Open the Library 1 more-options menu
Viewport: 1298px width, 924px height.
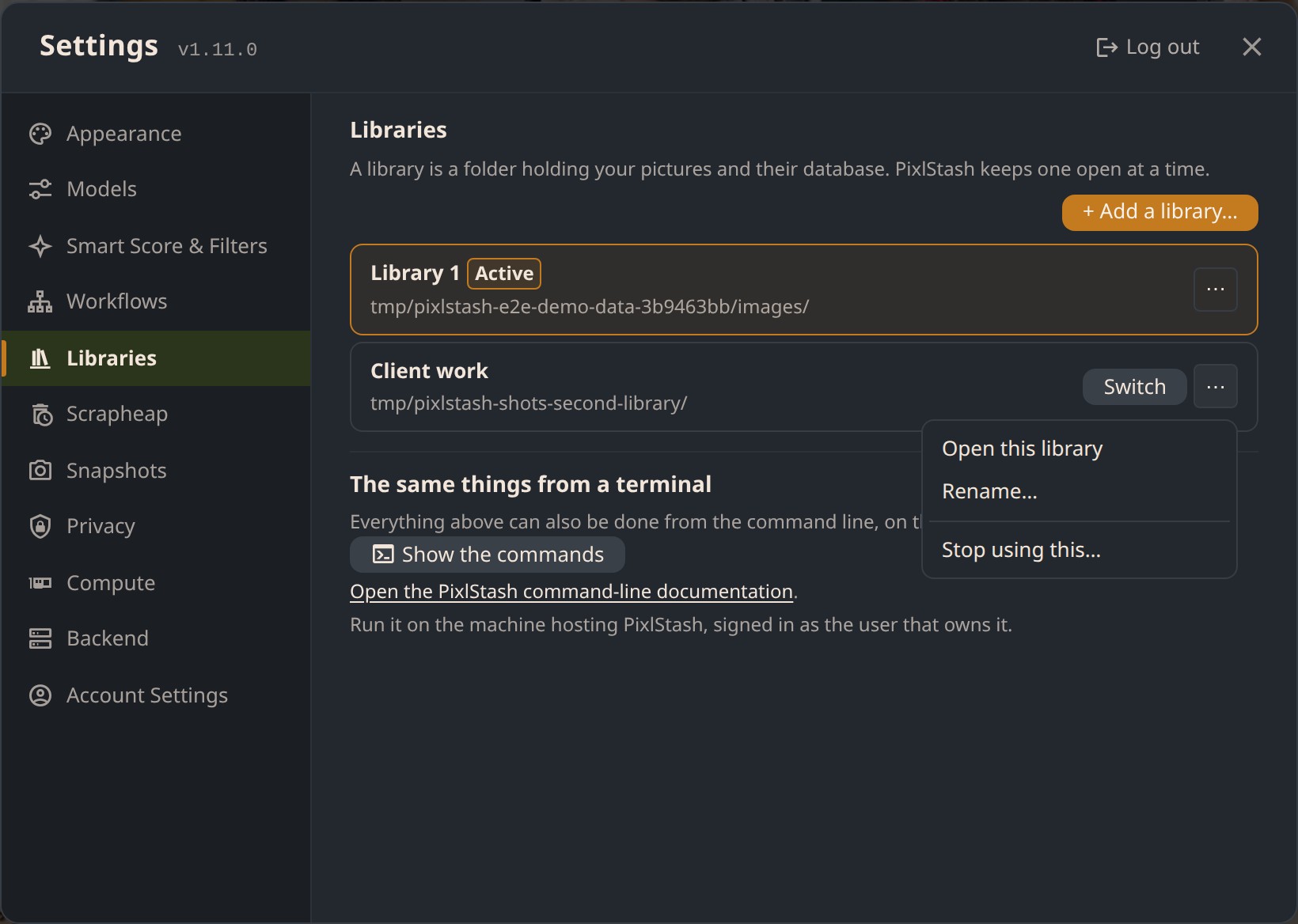pos(1216,290)
